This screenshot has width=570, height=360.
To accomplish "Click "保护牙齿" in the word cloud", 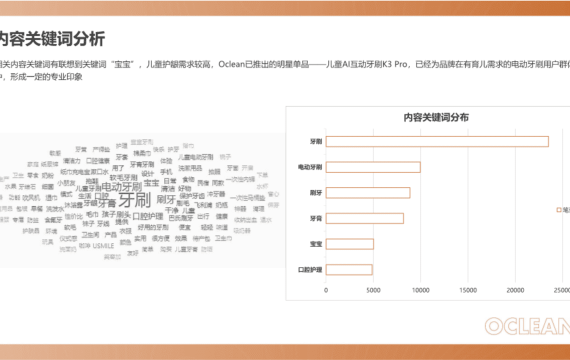I will (x=192, y=196).
